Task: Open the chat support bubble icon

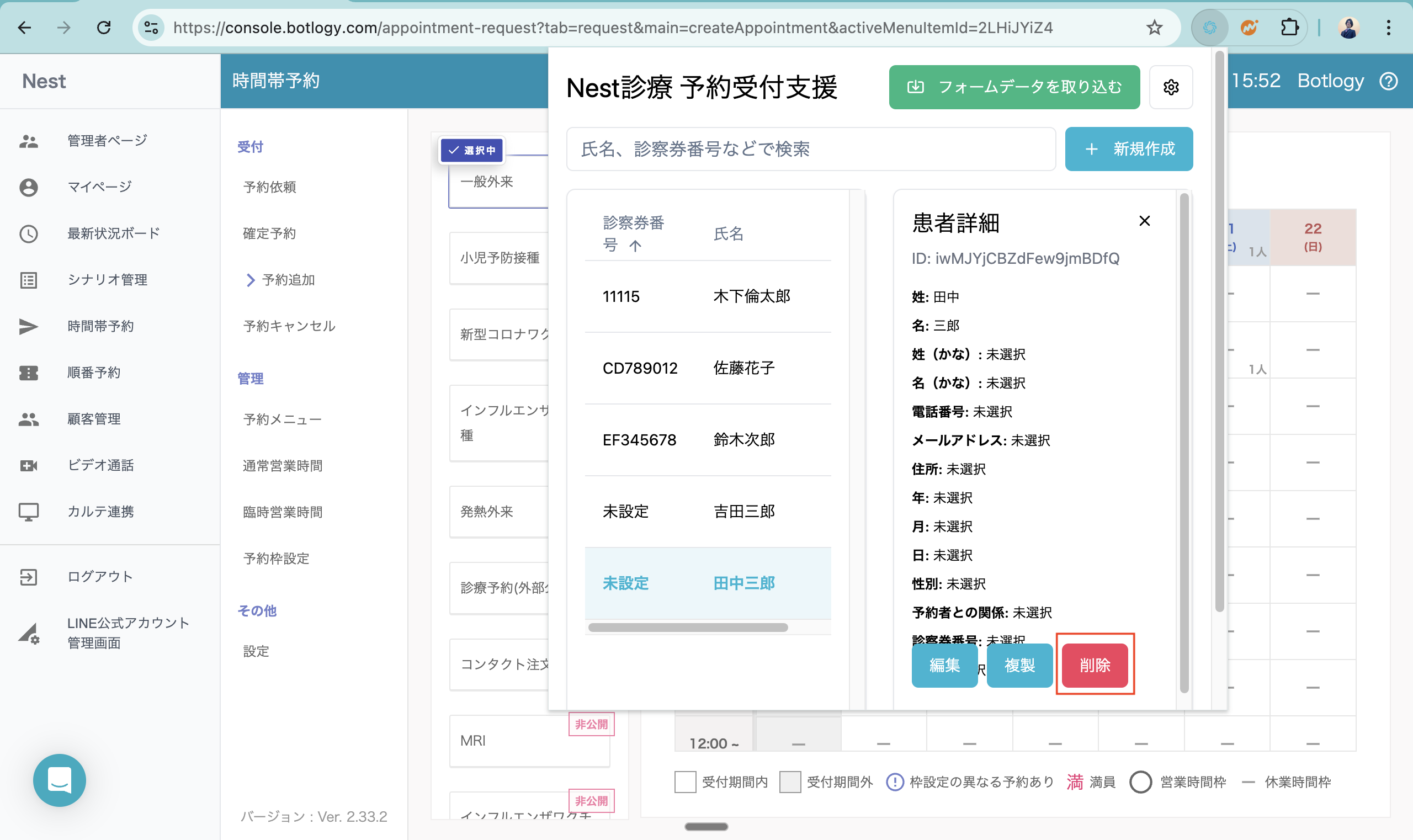Action: [x=60, y=780]
